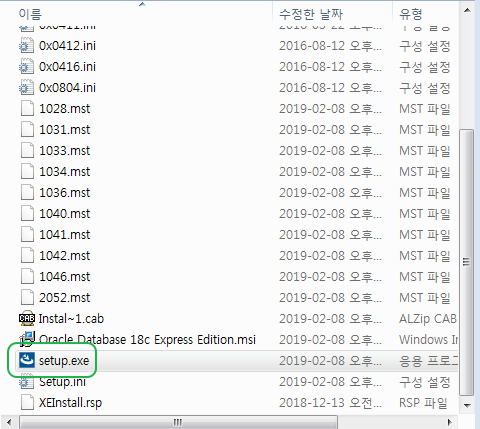Click the 1031.mst file icon

pyautogui.click(x=27, y=130)
